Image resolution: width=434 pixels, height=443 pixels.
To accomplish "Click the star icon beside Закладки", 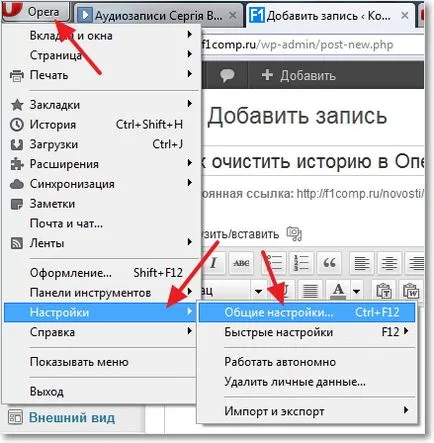I will (17, 105).
